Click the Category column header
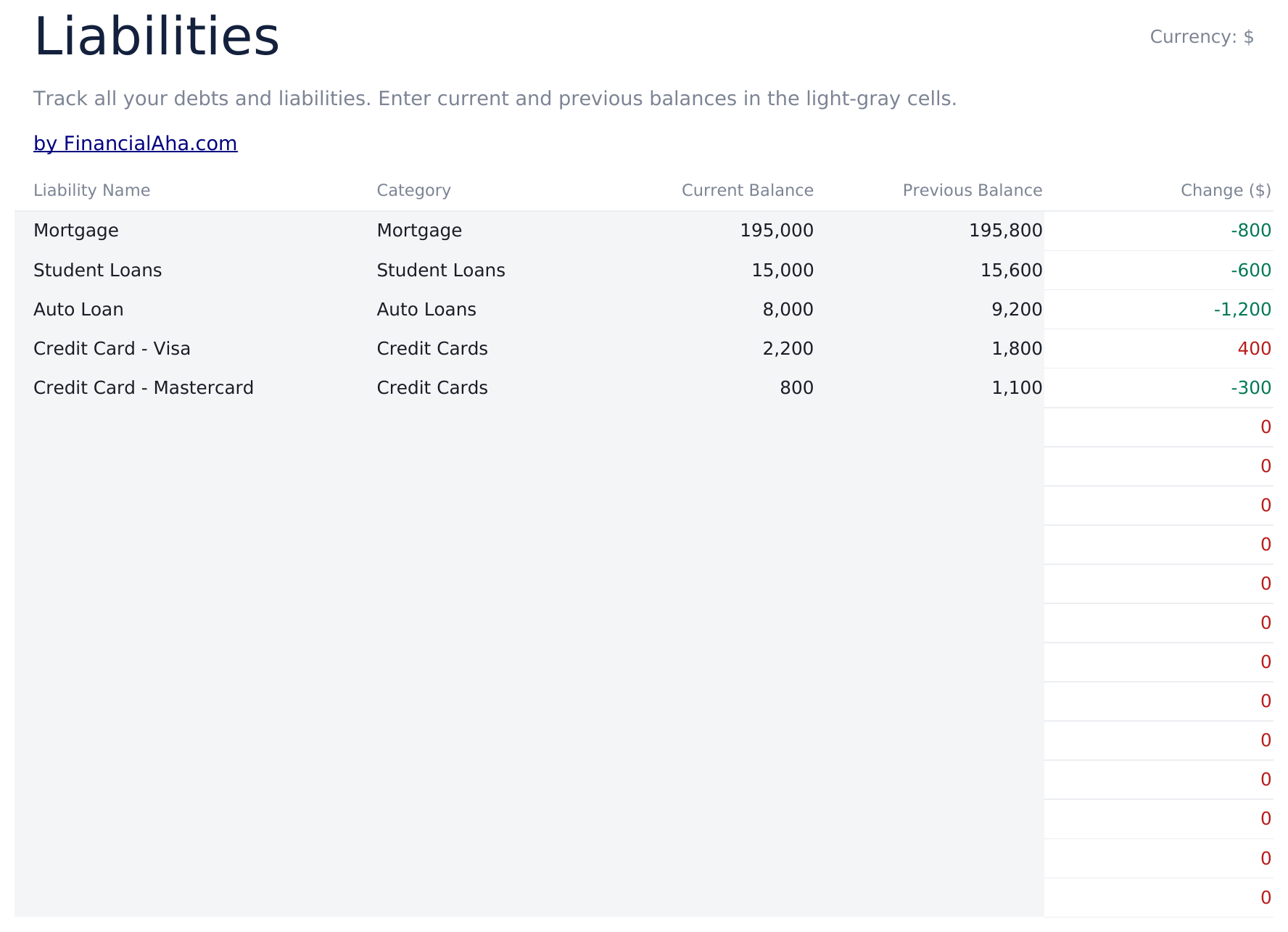Viewport: 1288px width, 932px height. point(413,190)
